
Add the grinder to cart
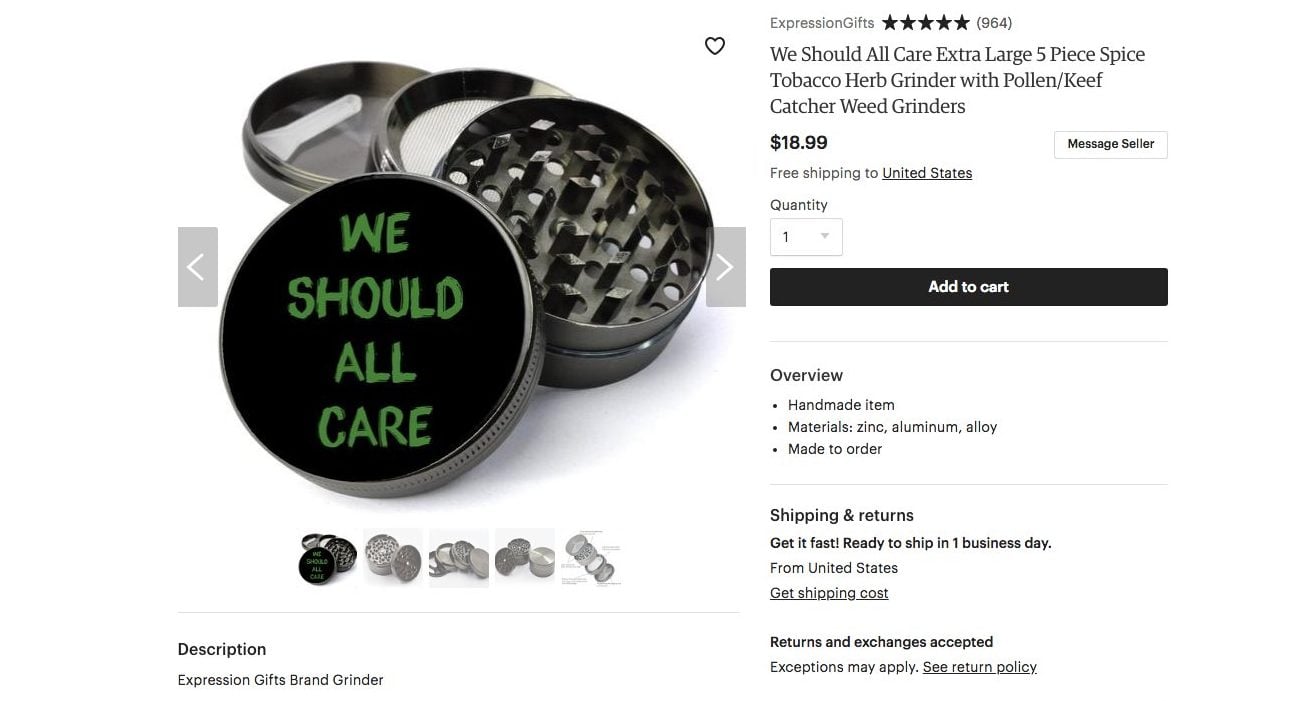click(968, 287)
